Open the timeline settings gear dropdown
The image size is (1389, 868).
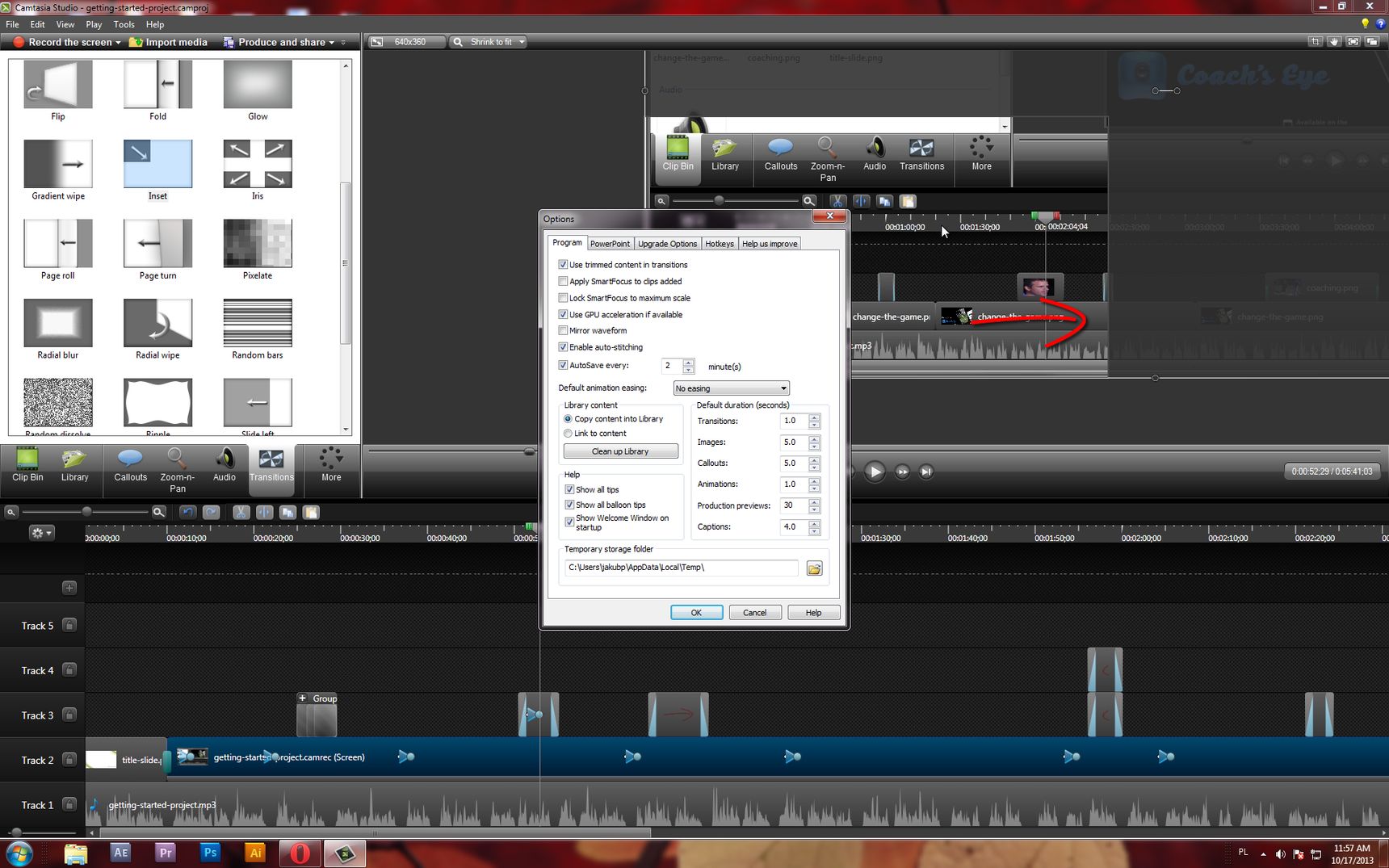point(40,533)
